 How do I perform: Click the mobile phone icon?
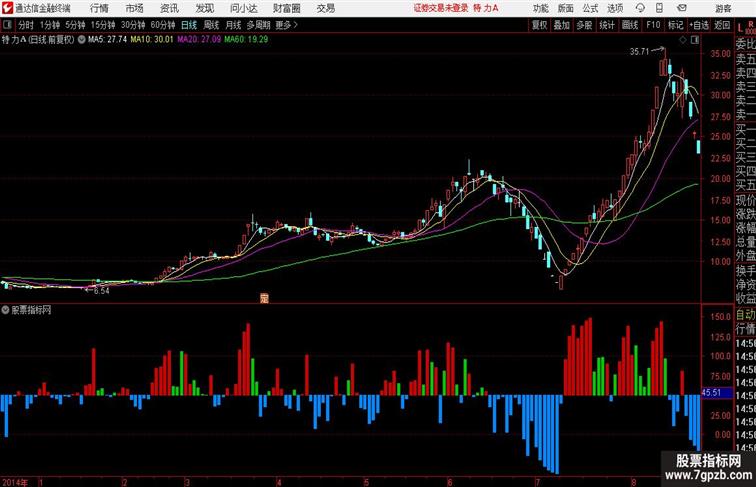pos(659,8)
